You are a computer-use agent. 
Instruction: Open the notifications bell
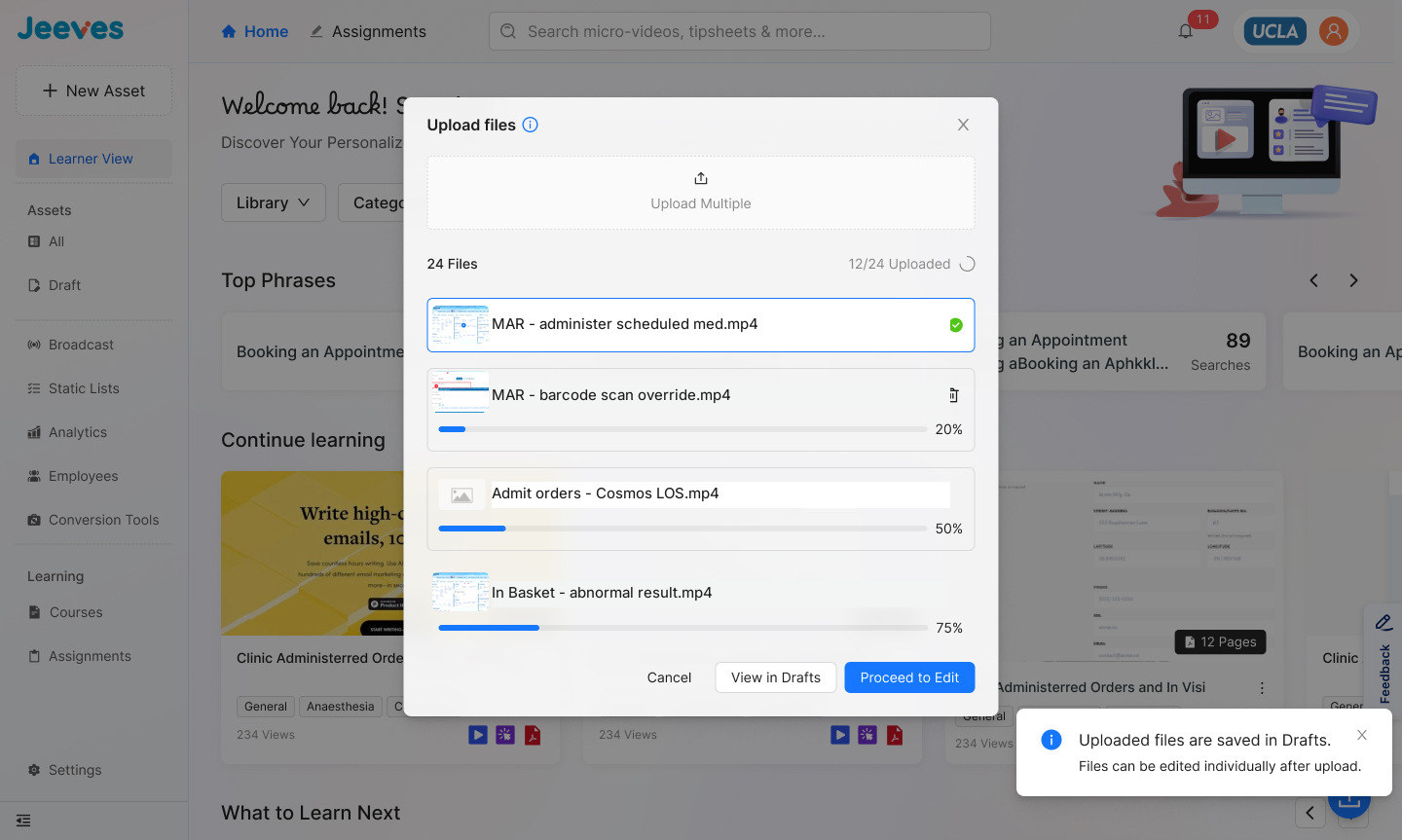click(1186, 31)
